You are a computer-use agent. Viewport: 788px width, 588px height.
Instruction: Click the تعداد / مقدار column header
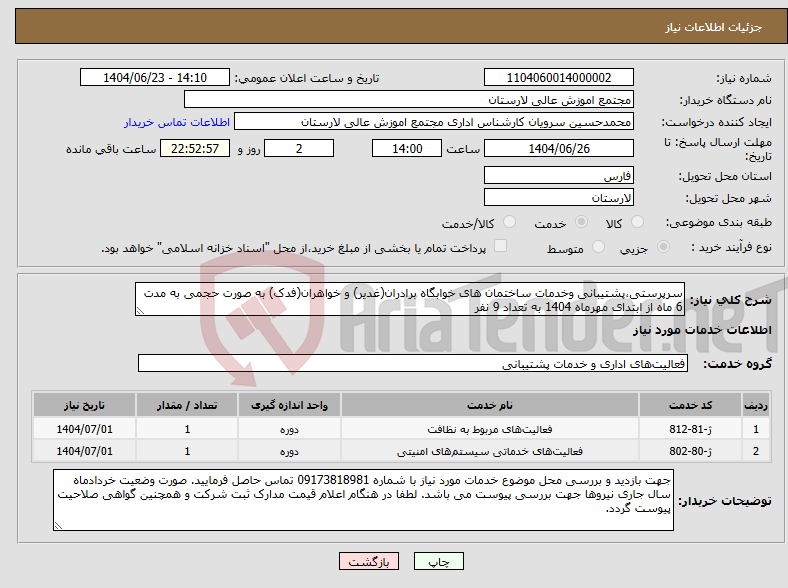click(187, 405)
